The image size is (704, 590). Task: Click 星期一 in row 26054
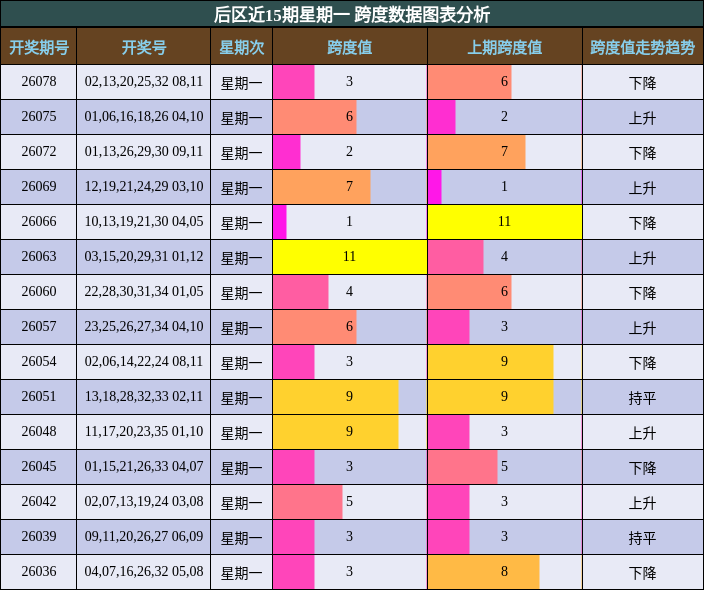pyautogui.click(x=242, y=363)
